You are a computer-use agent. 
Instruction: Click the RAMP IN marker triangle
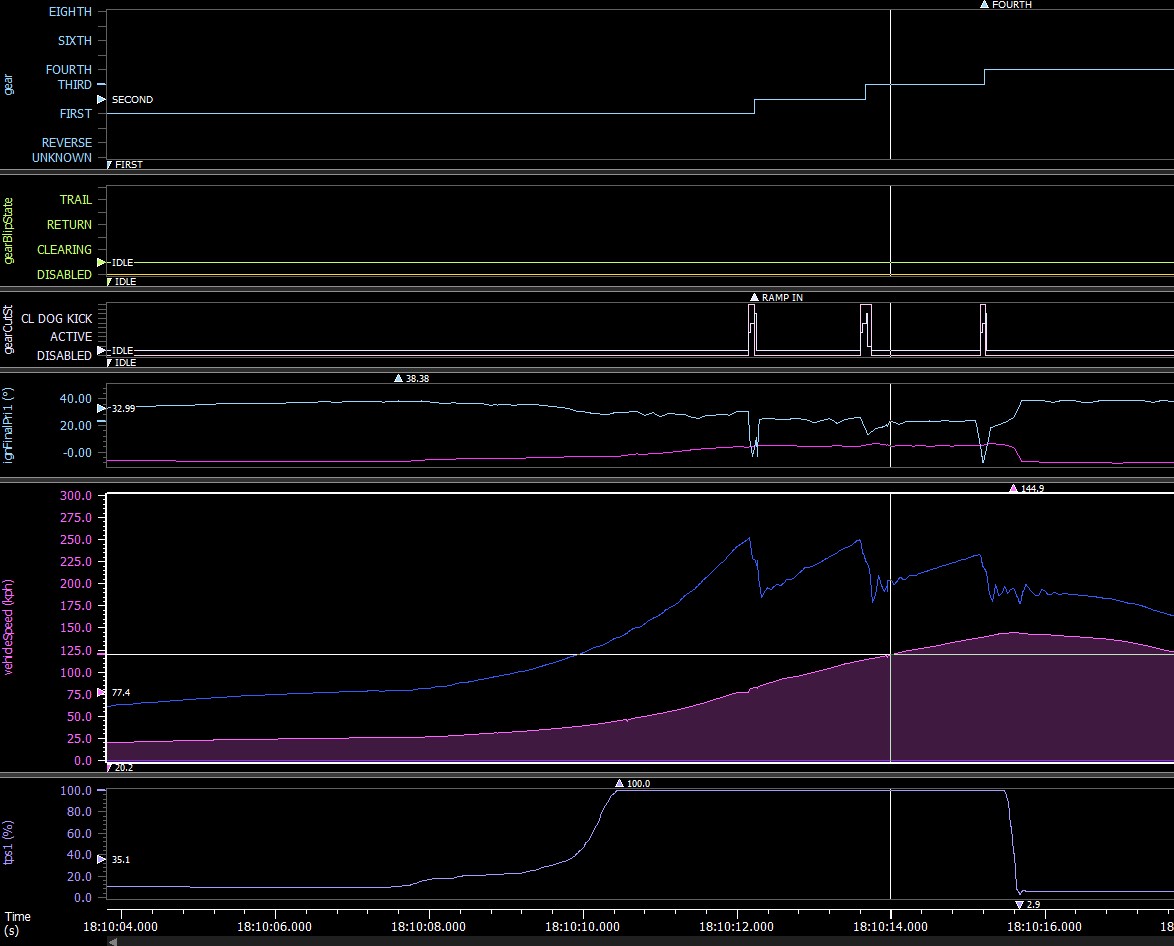(x=754, y=298)
